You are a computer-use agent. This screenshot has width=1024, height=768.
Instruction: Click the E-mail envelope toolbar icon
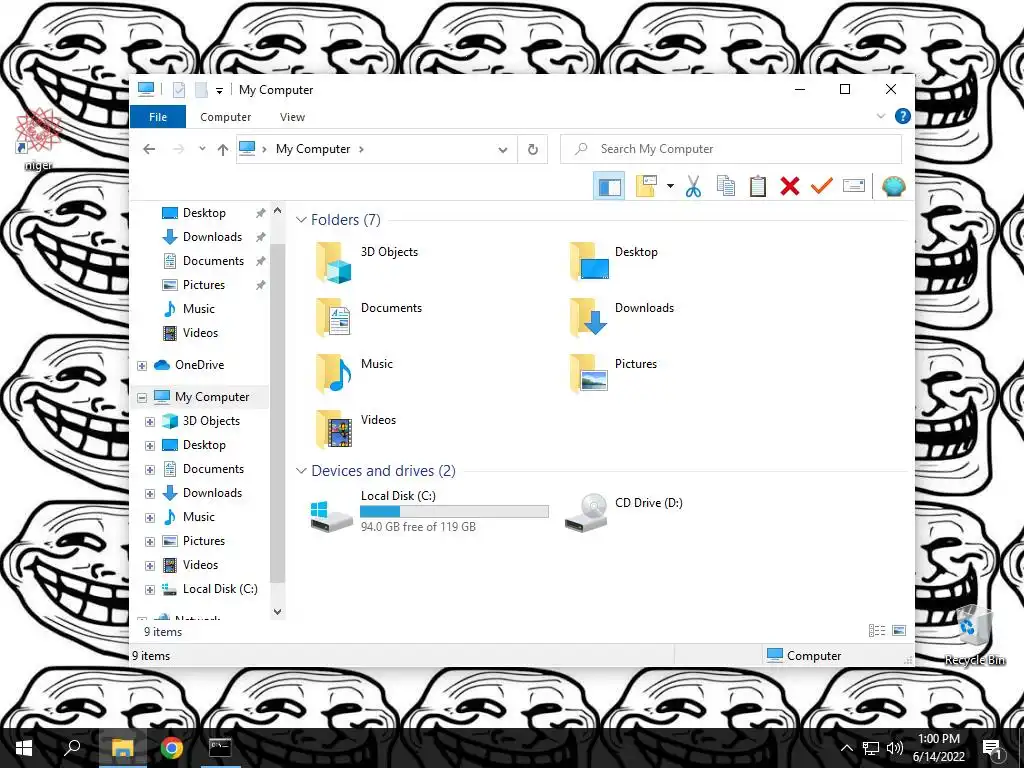coord(854,187)
